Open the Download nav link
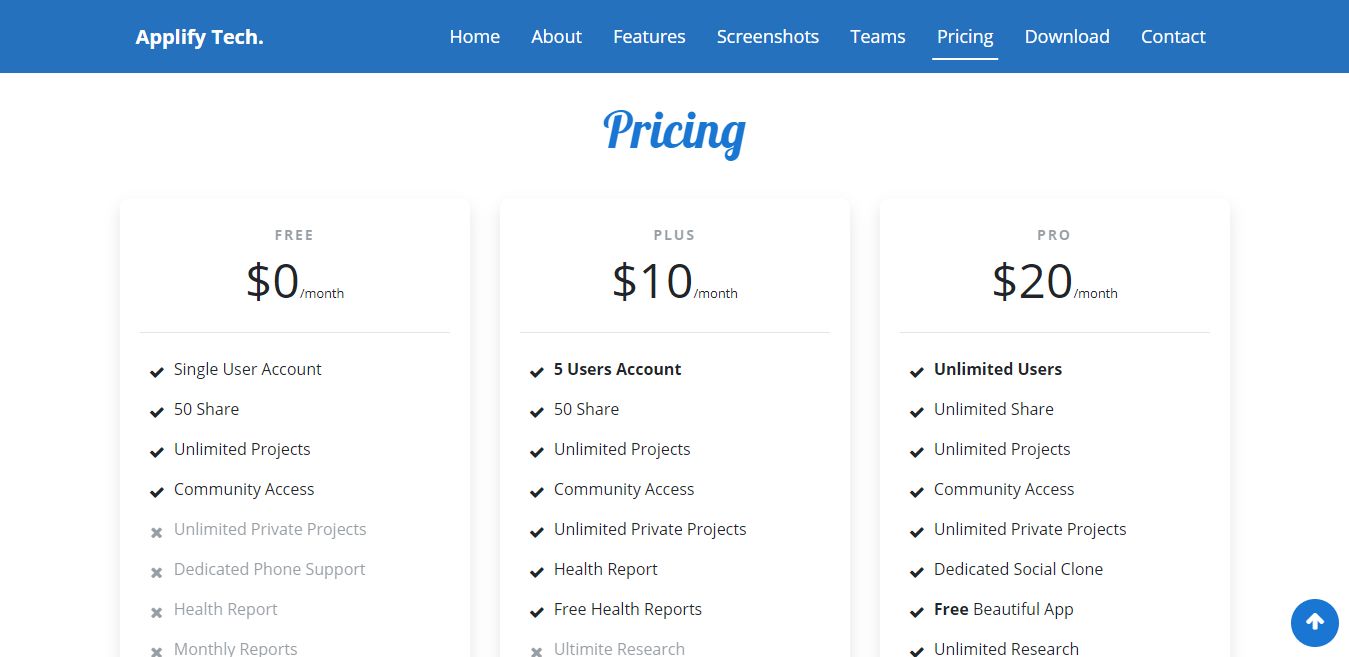The width and height of the screenshot is (1349, 657). [1067, 36]
